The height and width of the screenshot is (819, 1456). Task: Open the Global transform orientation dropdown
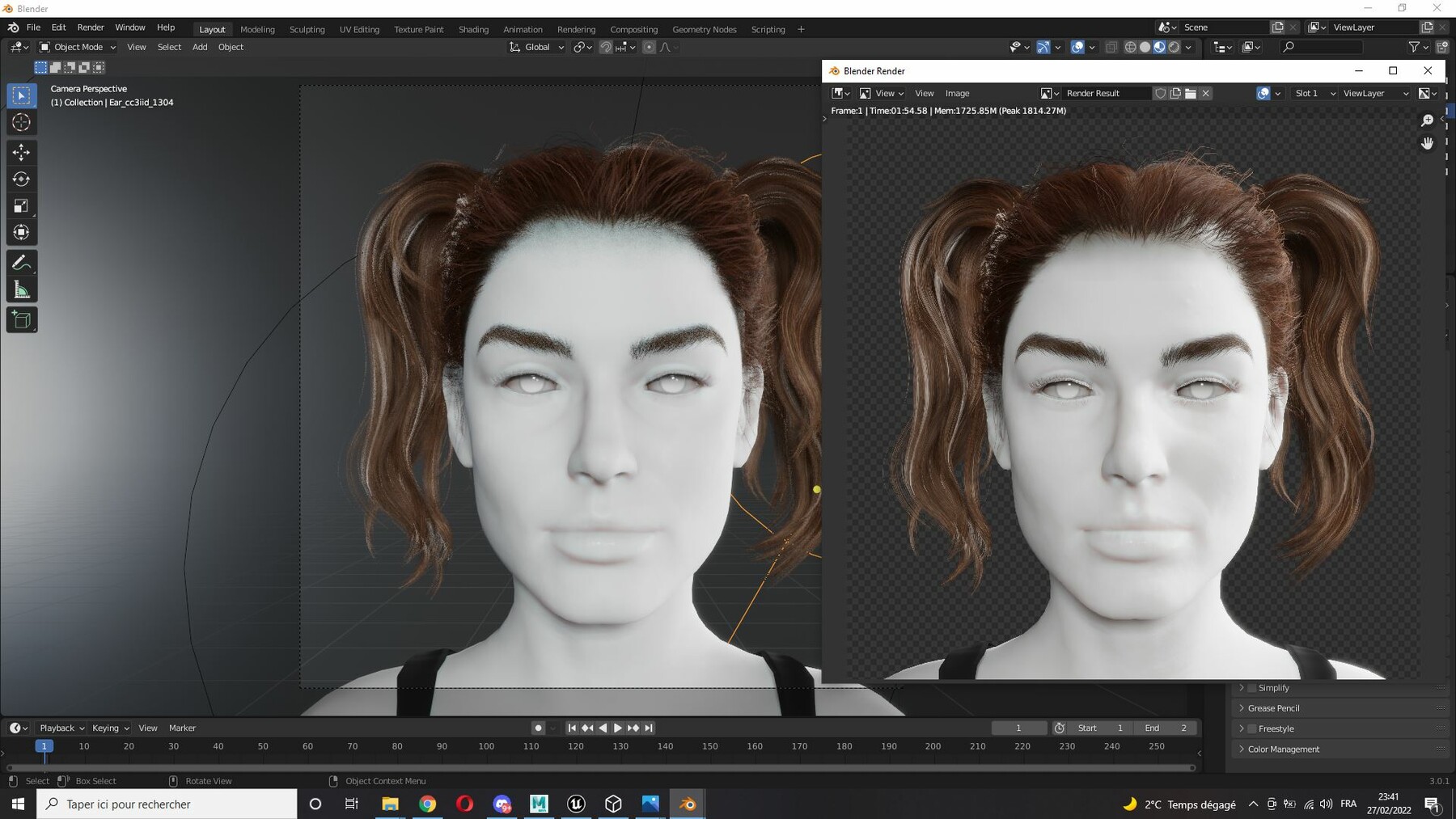point(536,47)
